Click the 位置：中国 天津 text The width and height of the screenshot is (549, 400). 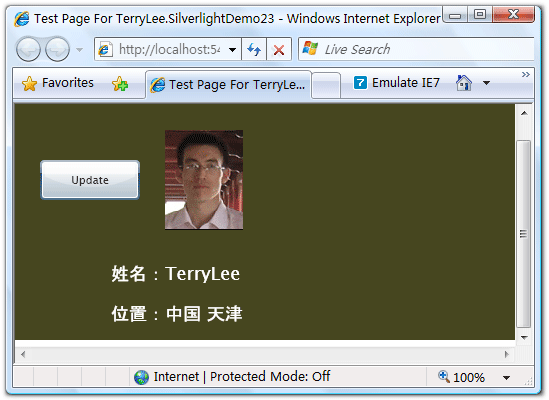click(x=177, y=313)
